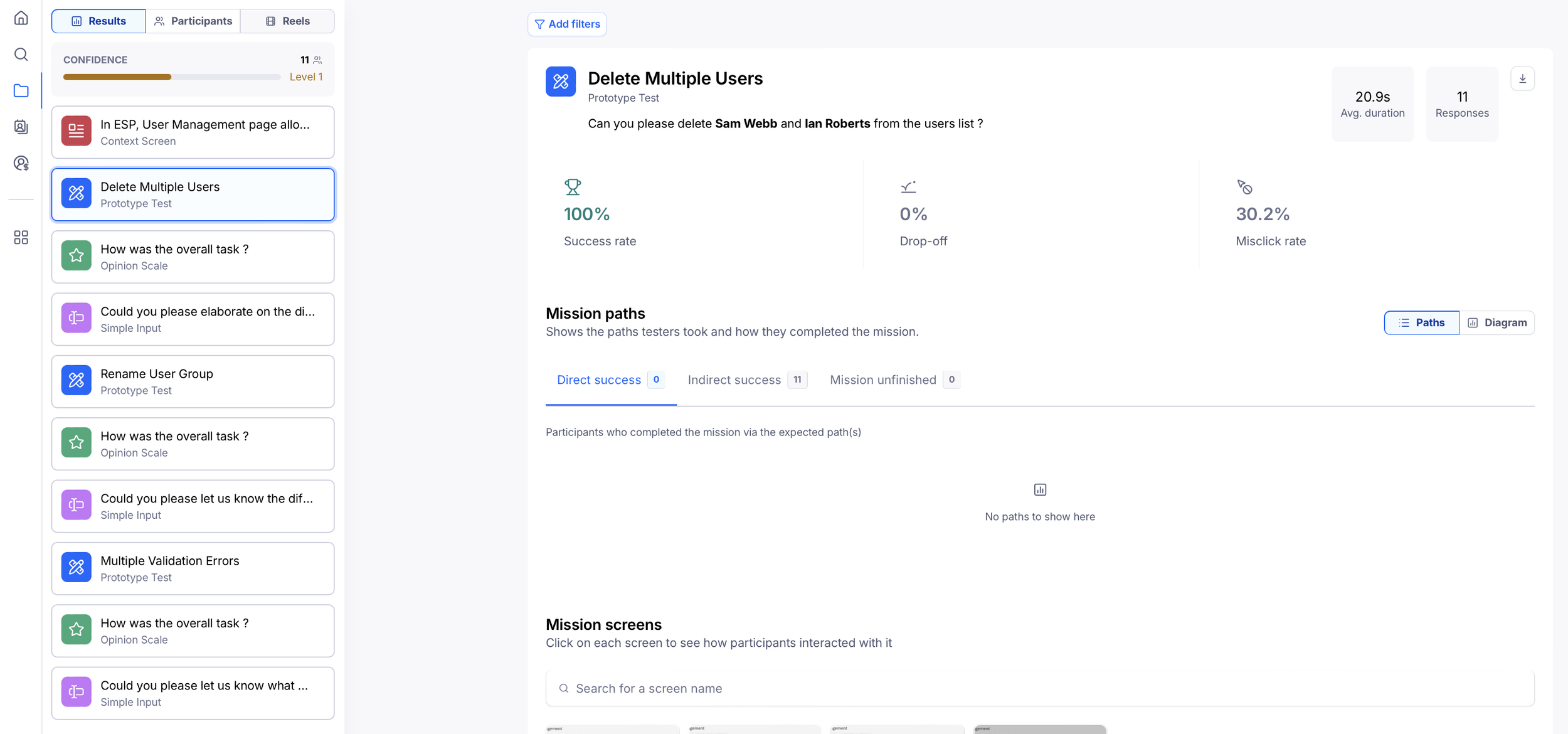Screen dimensions: 1568x734
Task: Click the user dollar billing icon
Action: pos(21,163)
